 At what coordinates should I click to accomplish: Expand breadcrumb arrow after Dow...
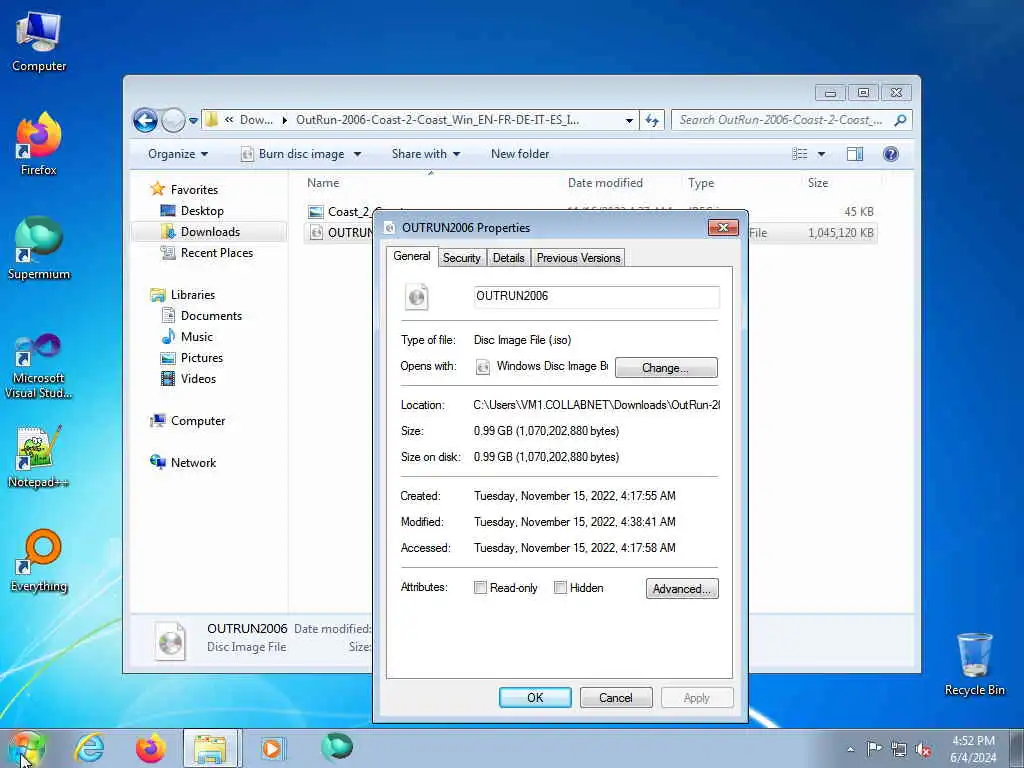coord(285,120)
